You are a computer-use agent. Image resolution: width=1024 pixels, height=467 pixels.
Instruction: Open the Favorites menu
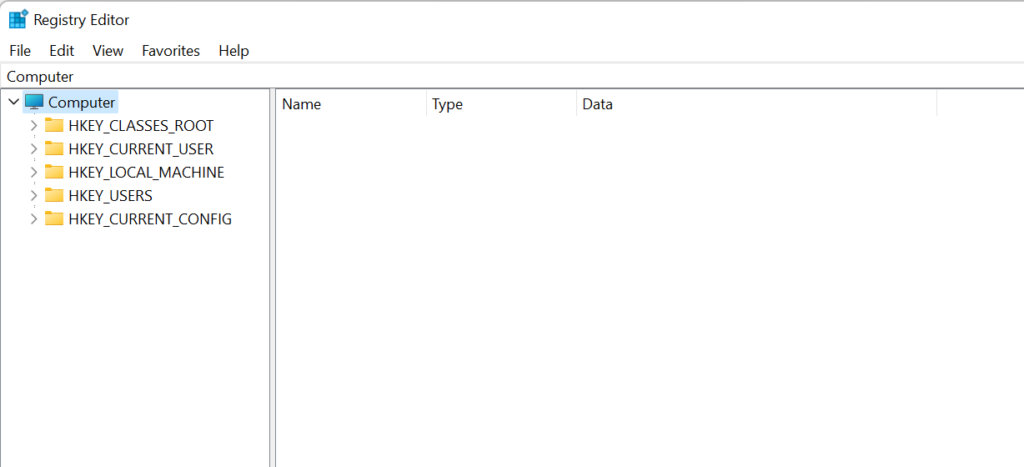click(x=171, y=50)
